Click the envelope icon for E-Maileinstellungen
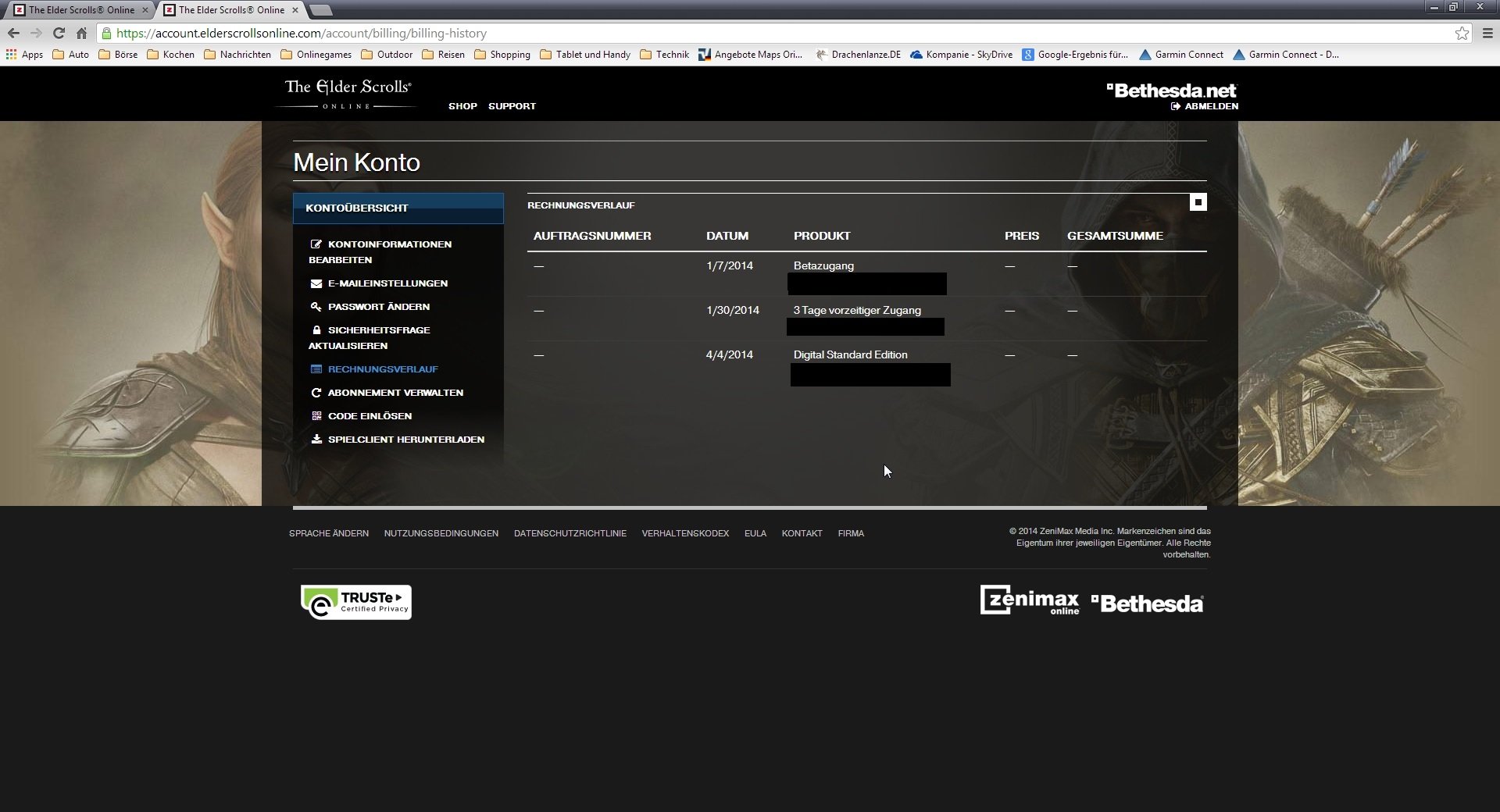 [316, 283]
